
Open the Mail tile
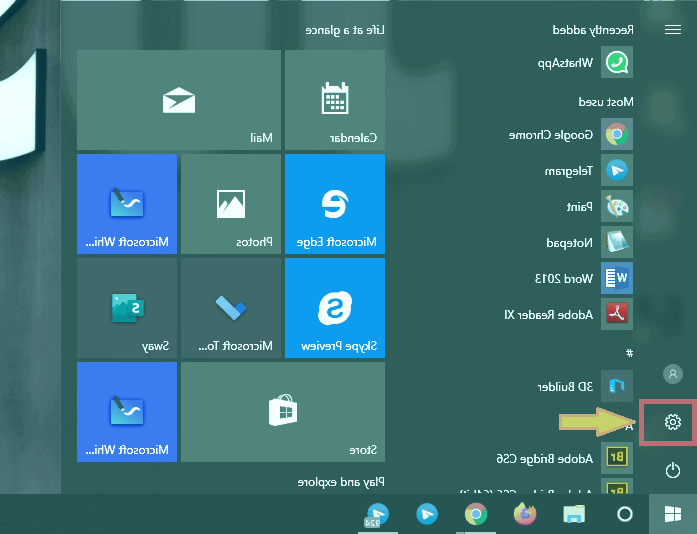coord(179,100)
